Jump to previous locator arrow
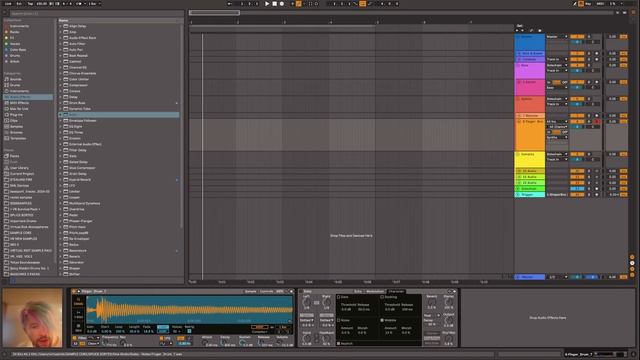The width and height of the screenshot is (640, 360). 517,31
